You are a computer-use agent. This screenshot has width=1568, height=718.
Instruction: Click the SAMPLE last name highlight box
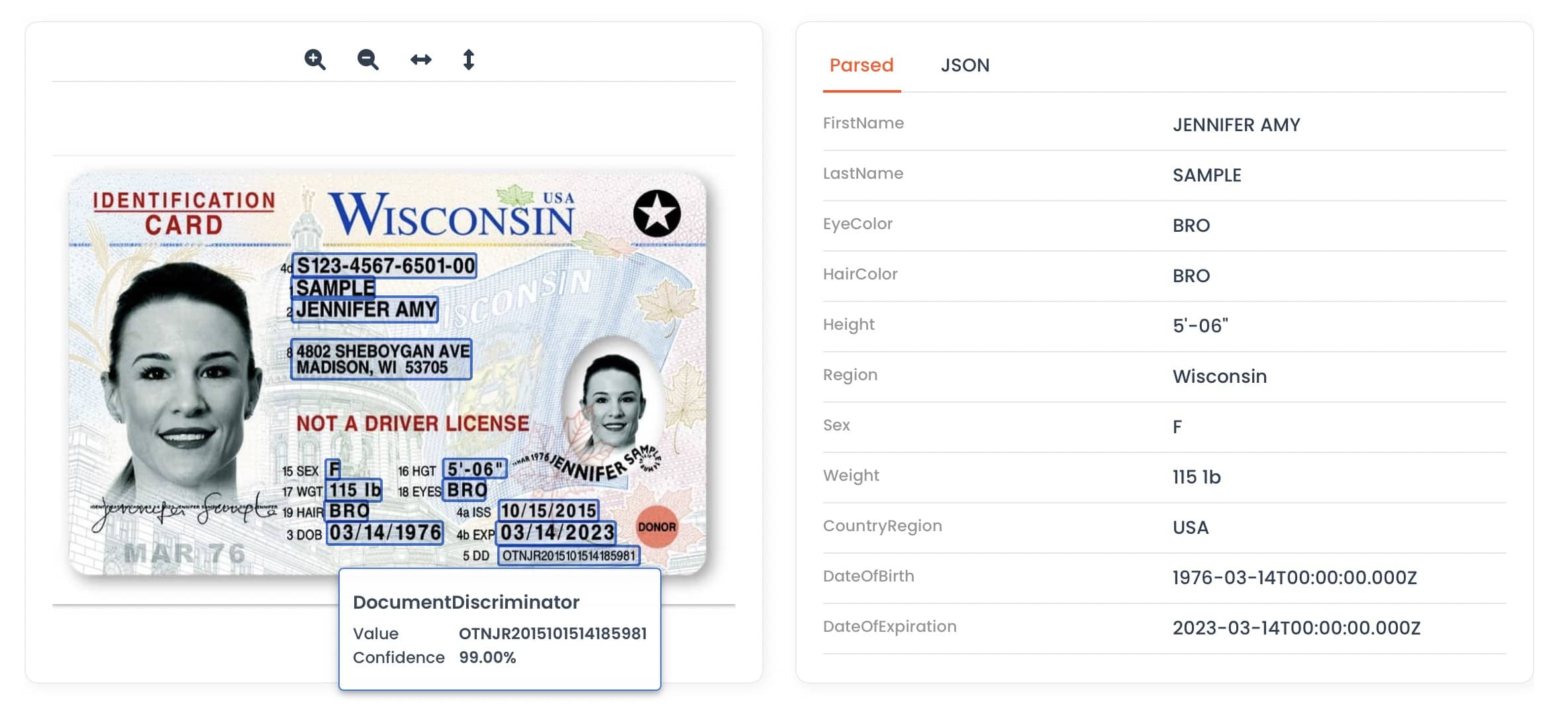(334, 287)
